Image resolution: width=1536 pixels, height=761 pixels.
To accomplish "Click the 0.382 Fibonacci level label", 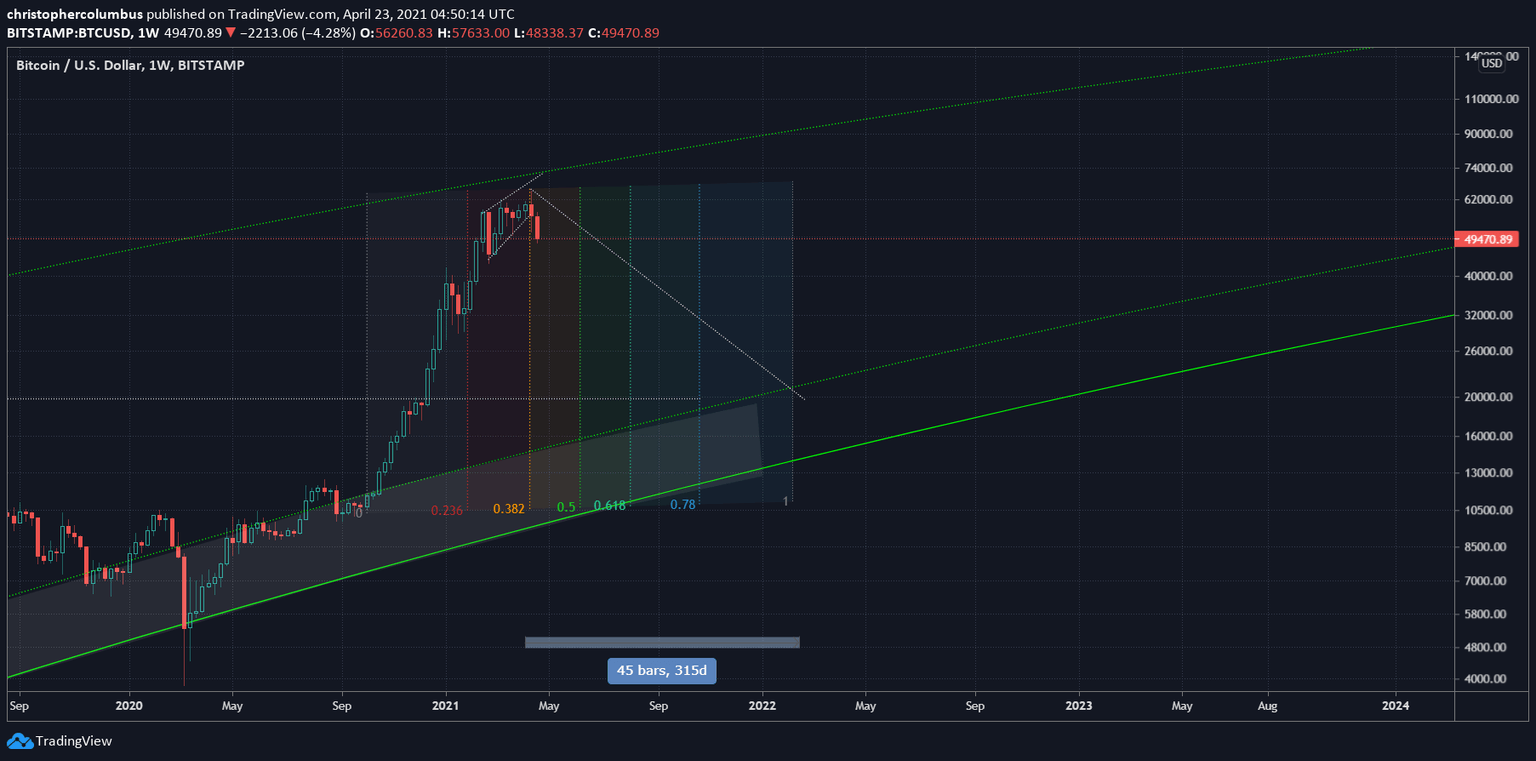I will 510,508.
